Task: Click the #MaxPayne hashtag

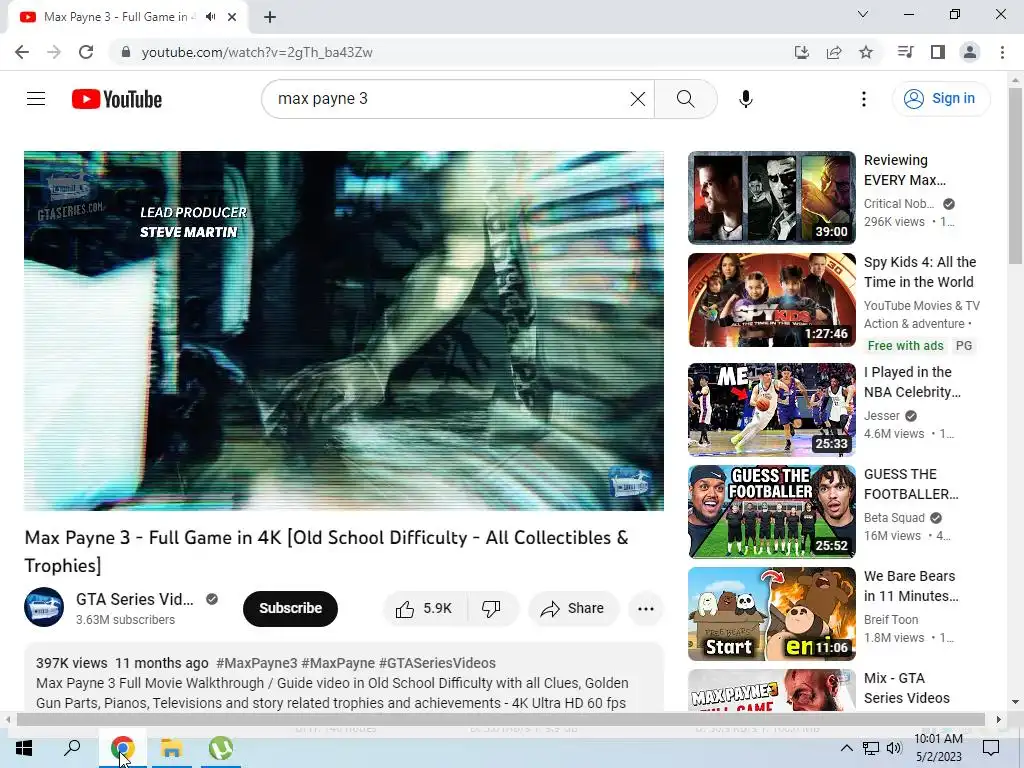Action: pyautogui.click(x=338, y=663)
